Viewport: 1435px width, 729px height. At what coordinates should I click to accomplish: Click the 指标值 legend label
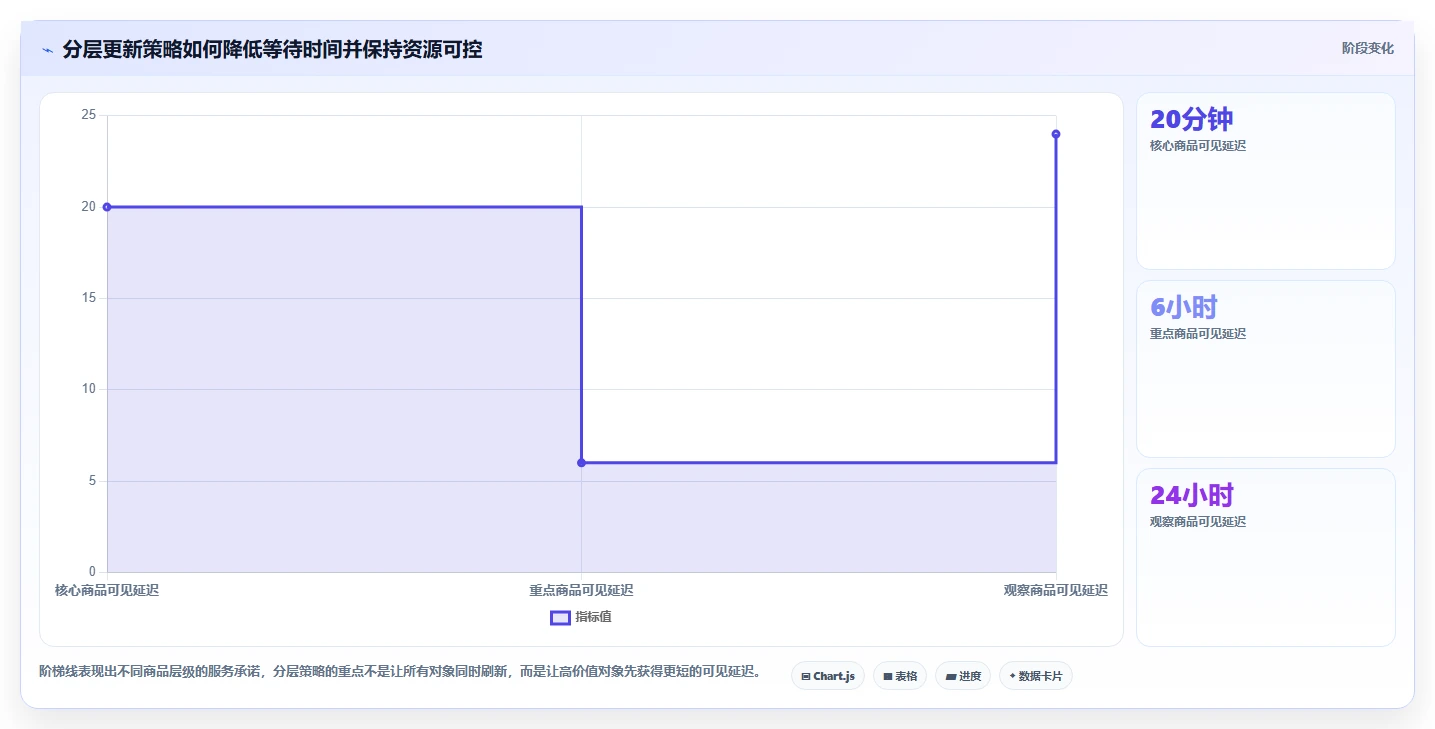tap(593, 617)
